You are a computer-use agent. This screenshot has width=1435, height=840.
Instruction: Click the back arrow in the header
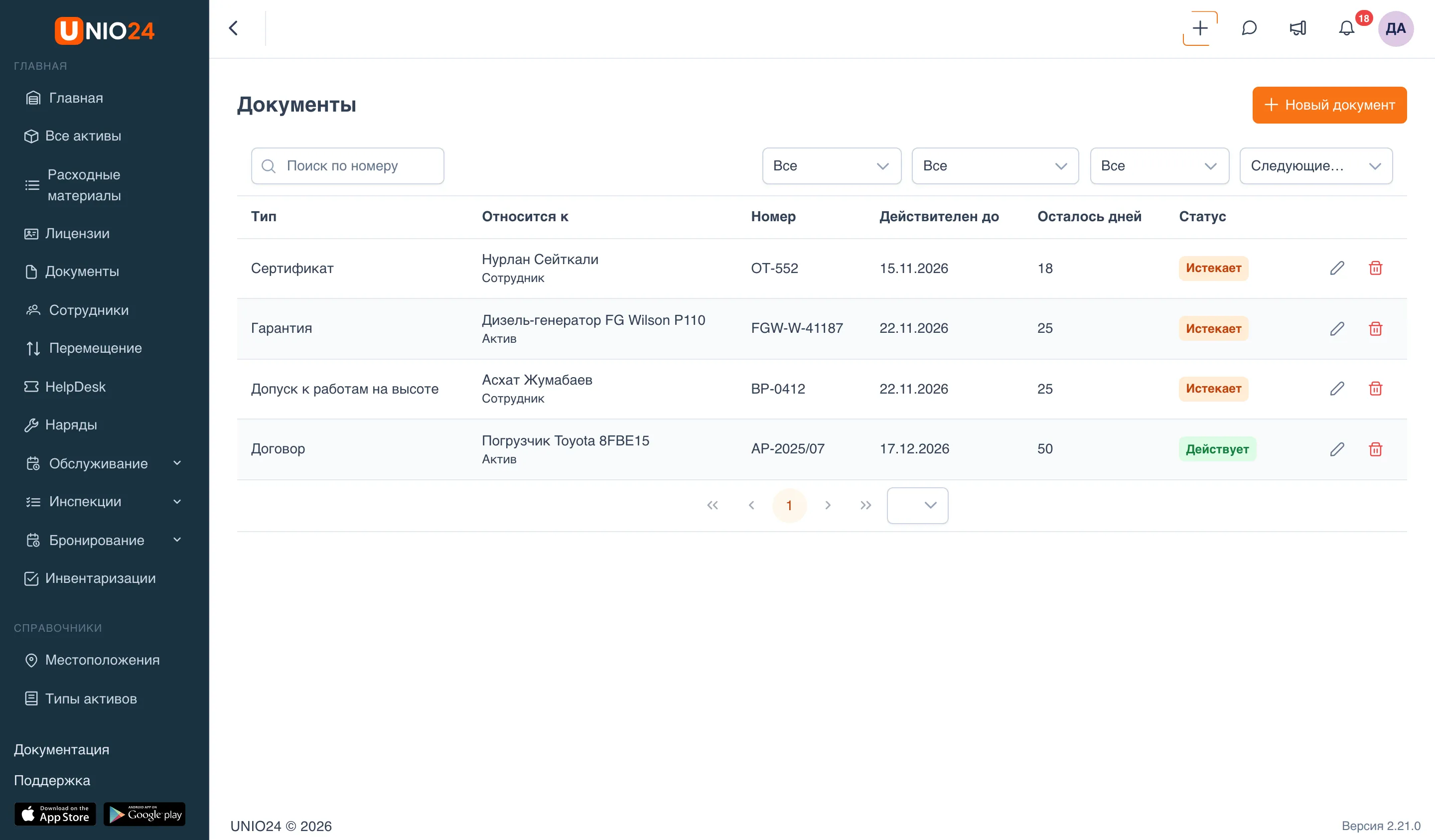tap(234, 28)
